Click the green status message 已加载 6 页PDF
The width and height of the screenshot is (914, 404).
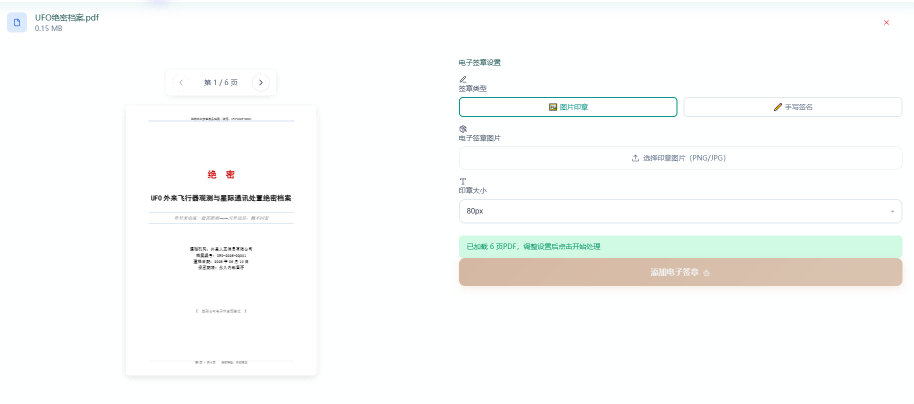(680, 247)
